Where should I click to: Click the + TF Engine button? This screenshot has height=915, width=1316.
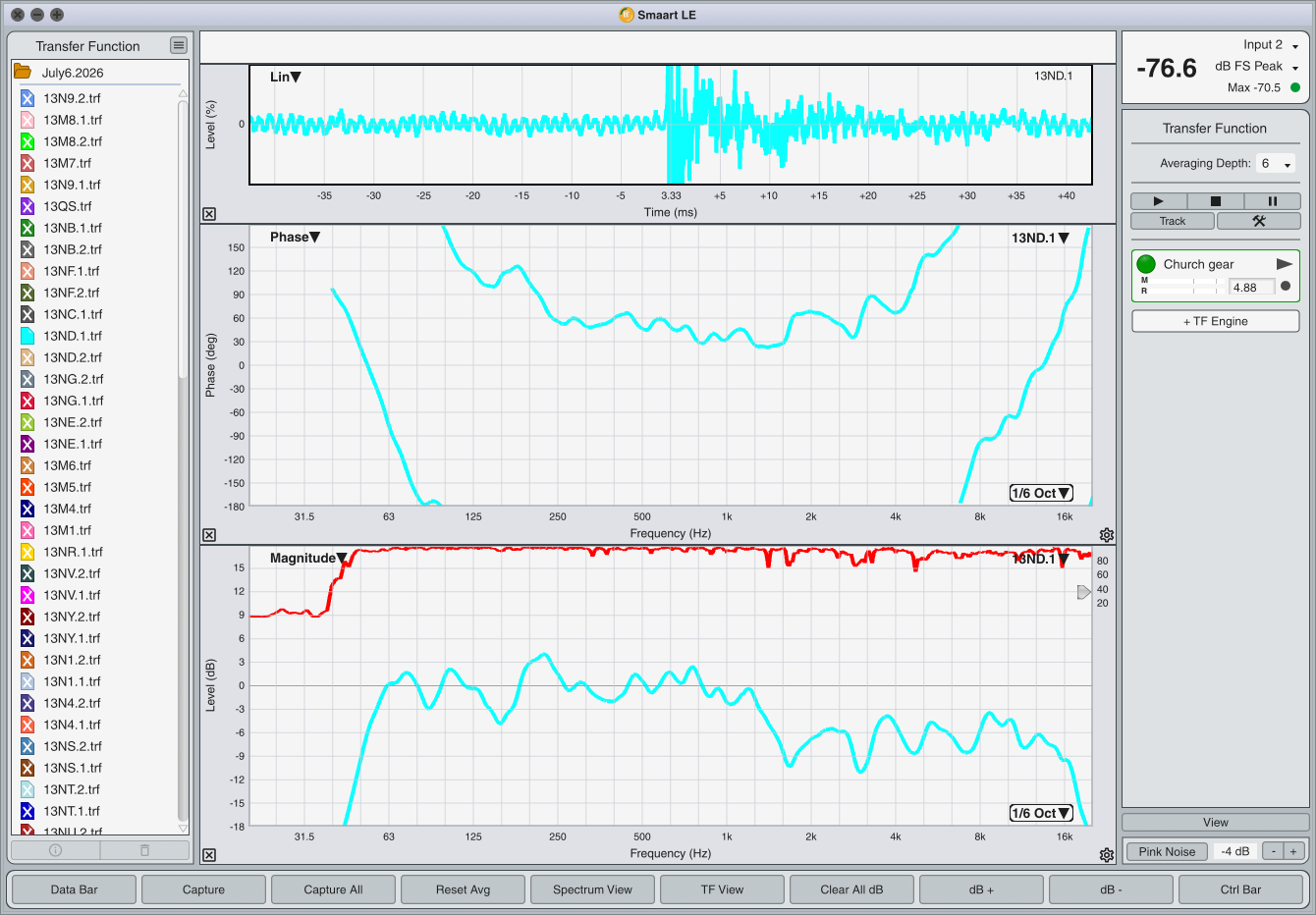pos(1216,321)
